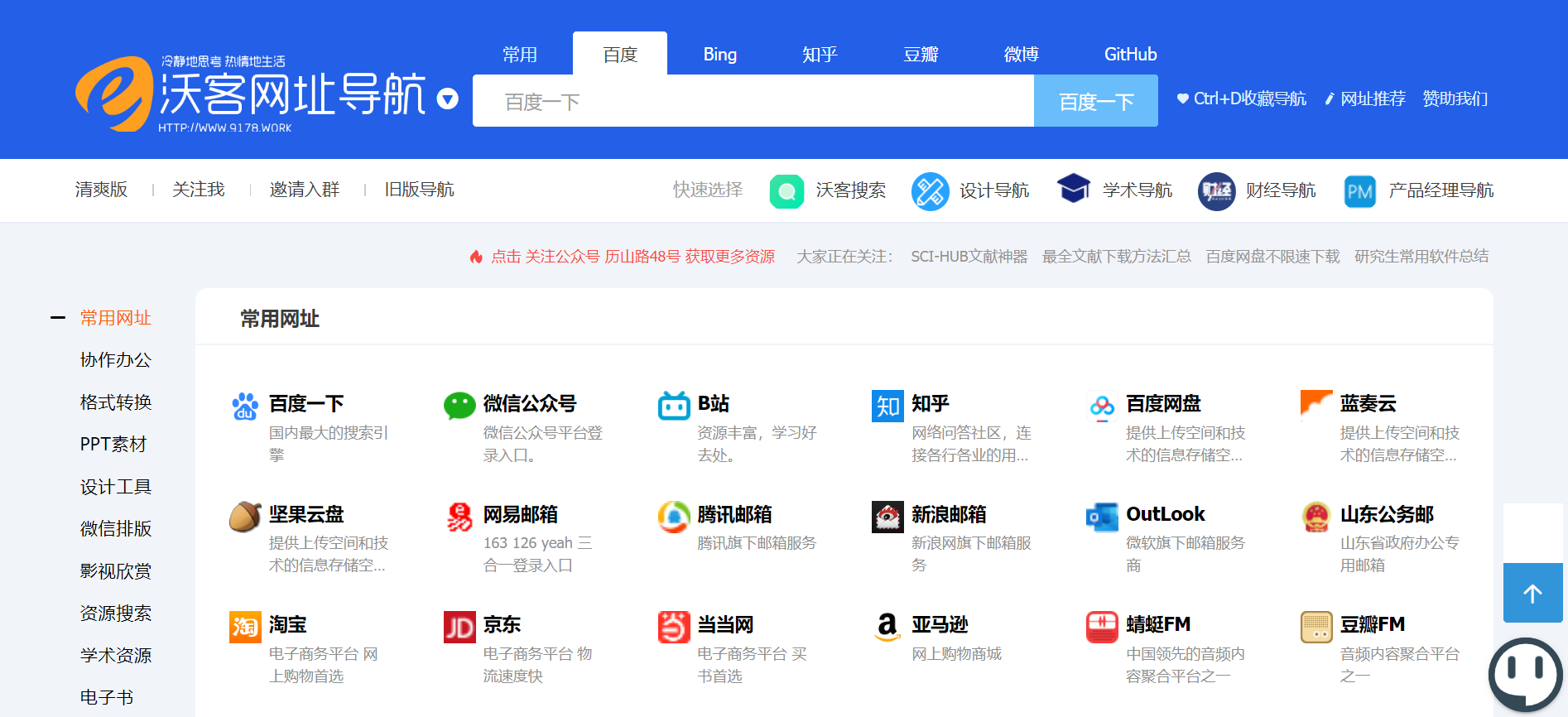Click the PM 产品经理导航 icon

[x=1359, y=191]
